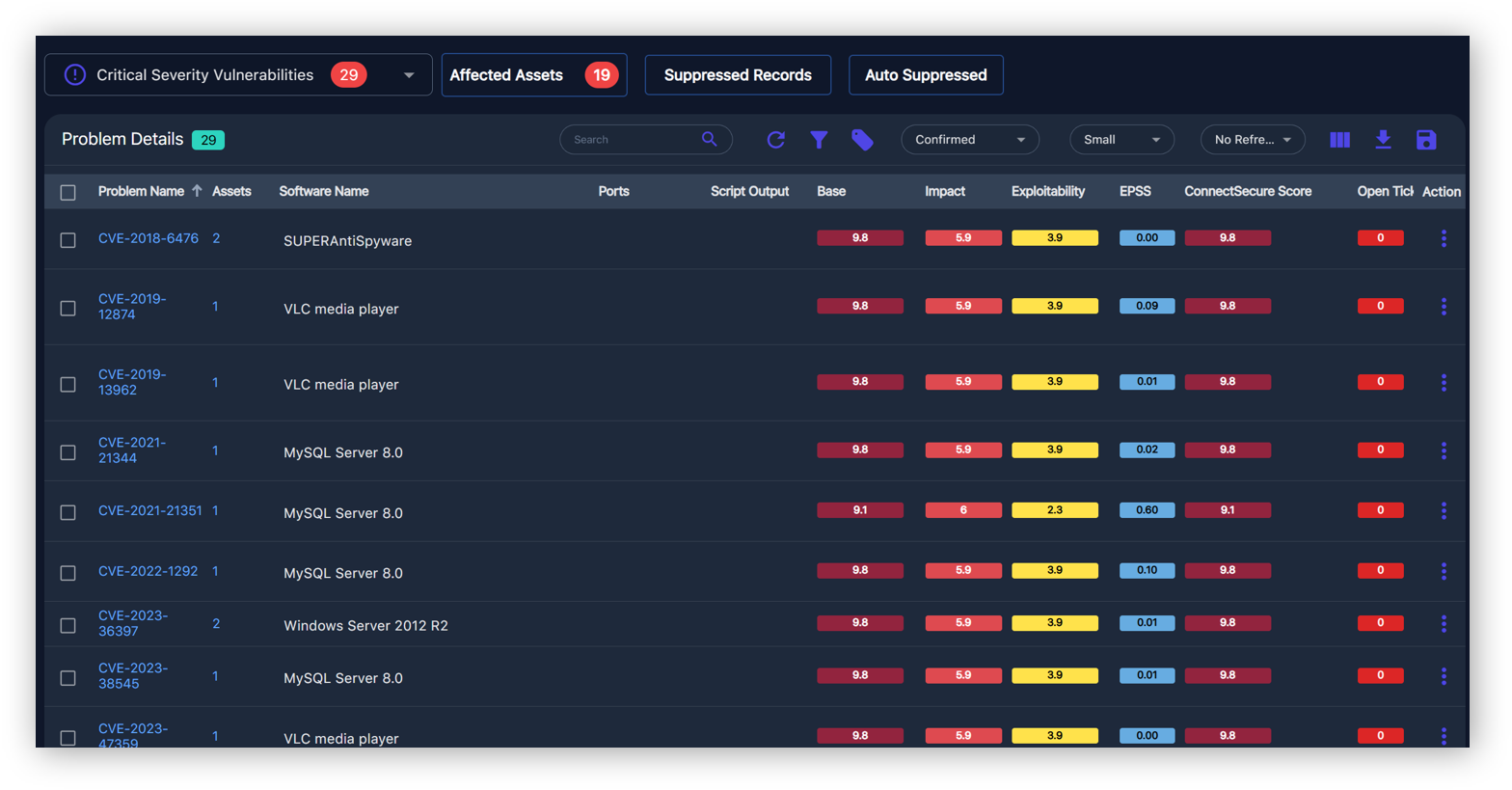Screen dimensions: 1512x790
Task: Click the download export icon
Action: pyautogui.click(x=1383, y=140)
